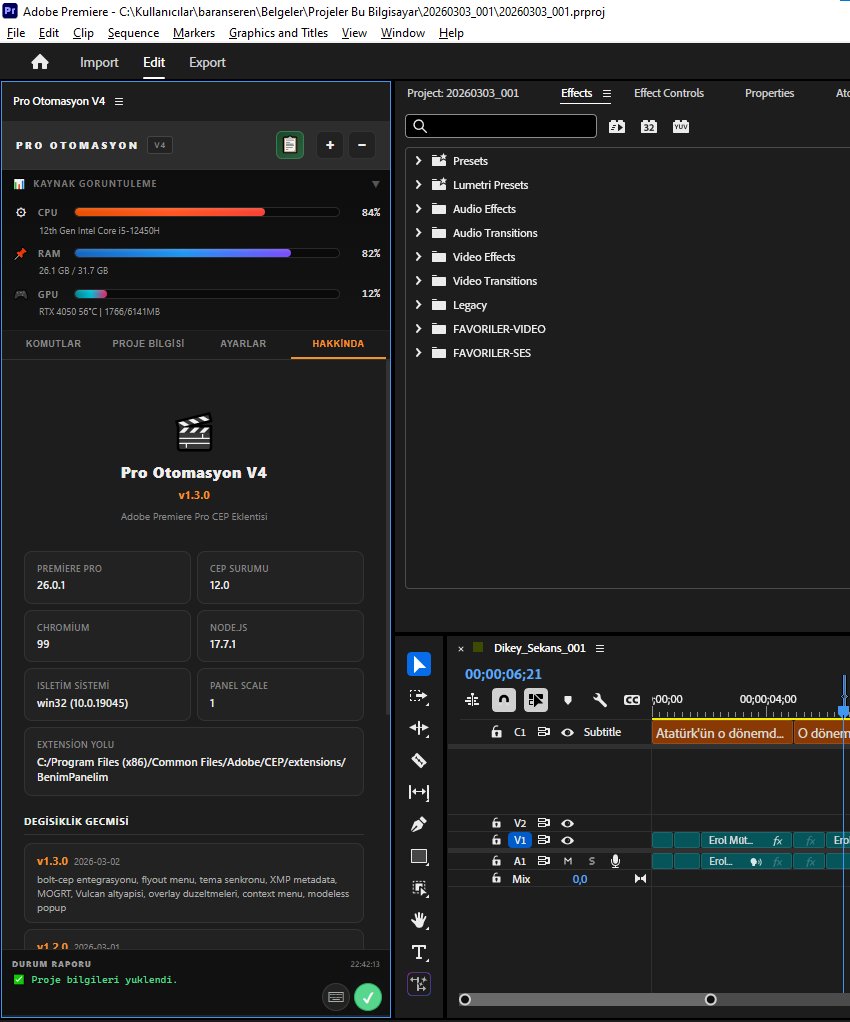Expand the Presets folder
The image size is (850, 1022).
click(x=418, y=160)
